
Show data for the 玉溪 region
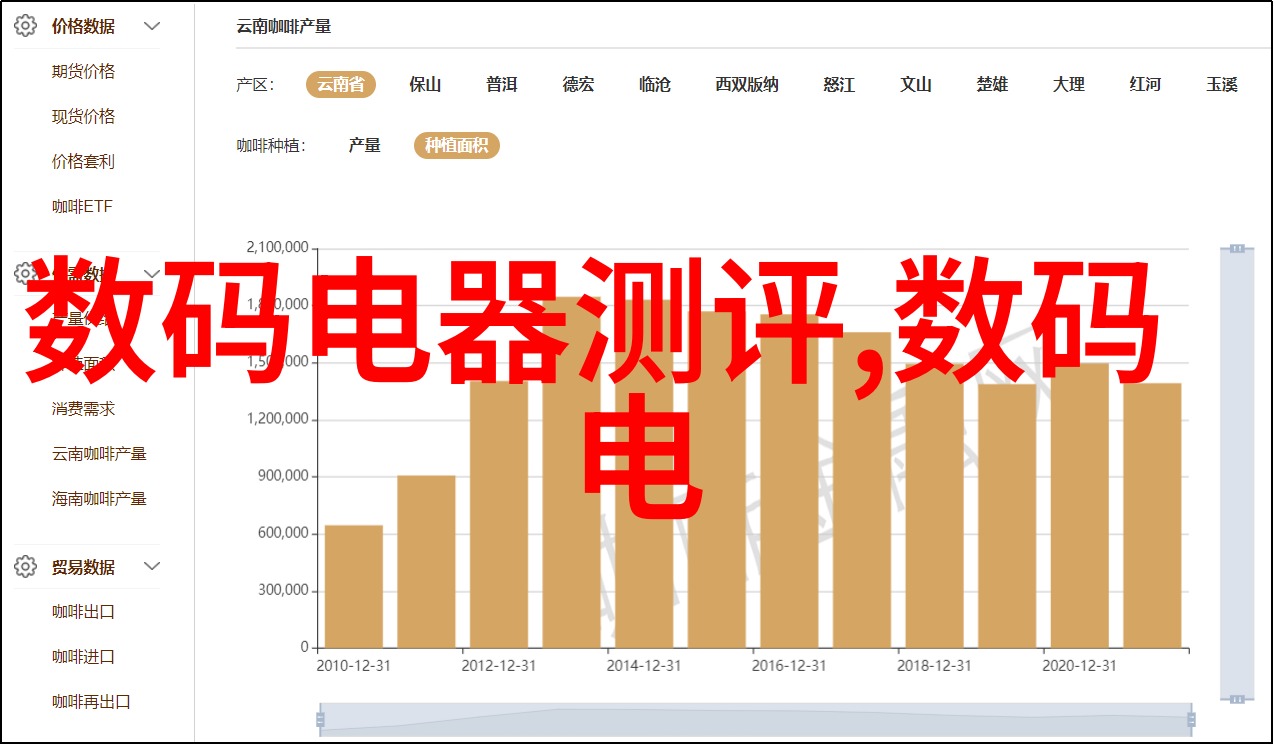[1222, 85]
